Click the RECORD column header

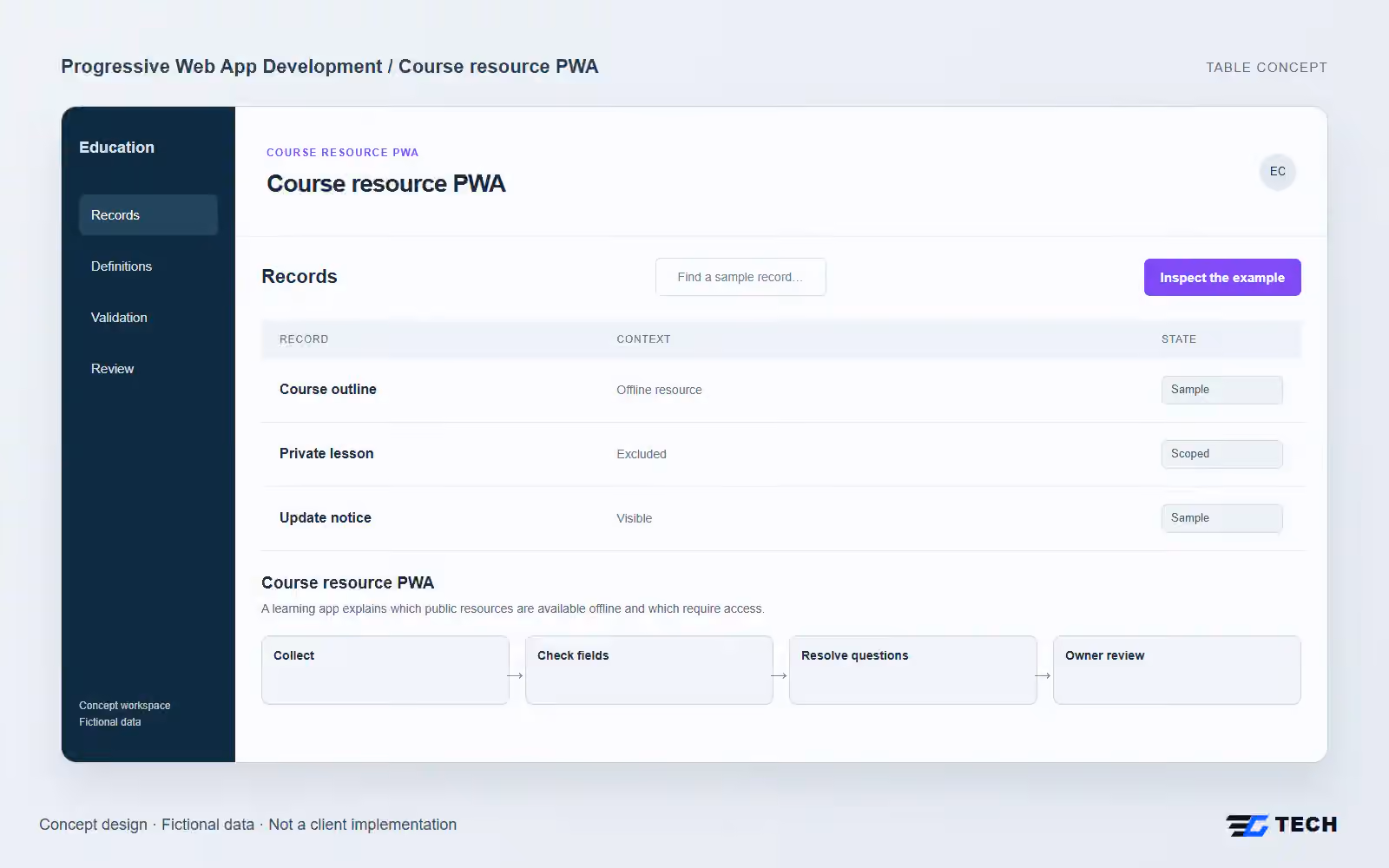[304, 339]
